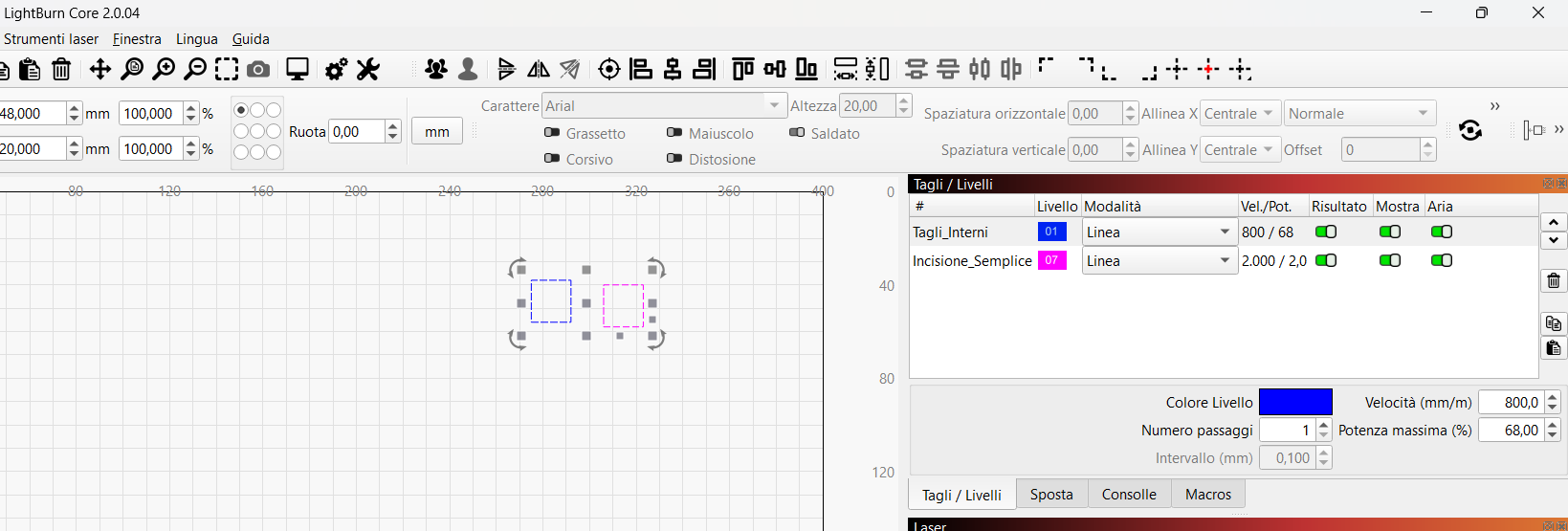Select the frame selection zoom icon
The image size is (1568, 531).
coord(227,69)
